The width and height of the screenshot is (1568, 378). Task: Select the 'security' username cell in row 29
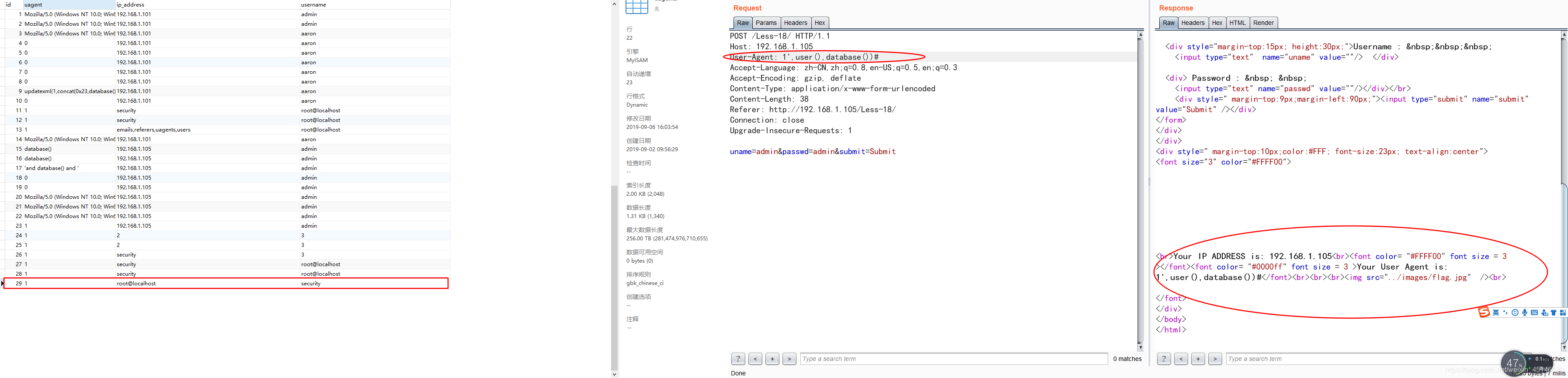pyautogui.click(x=375, y=284)
